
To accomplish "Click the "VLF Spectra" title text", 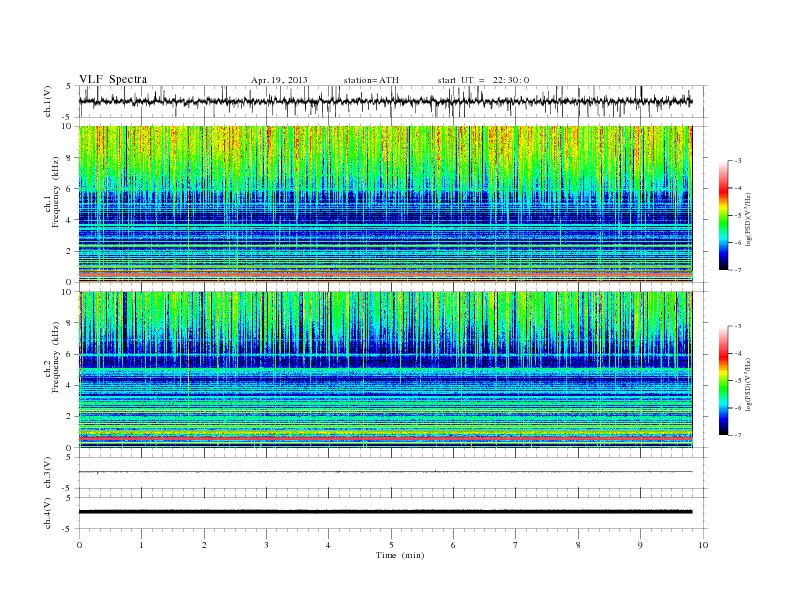I will [113, 79].
